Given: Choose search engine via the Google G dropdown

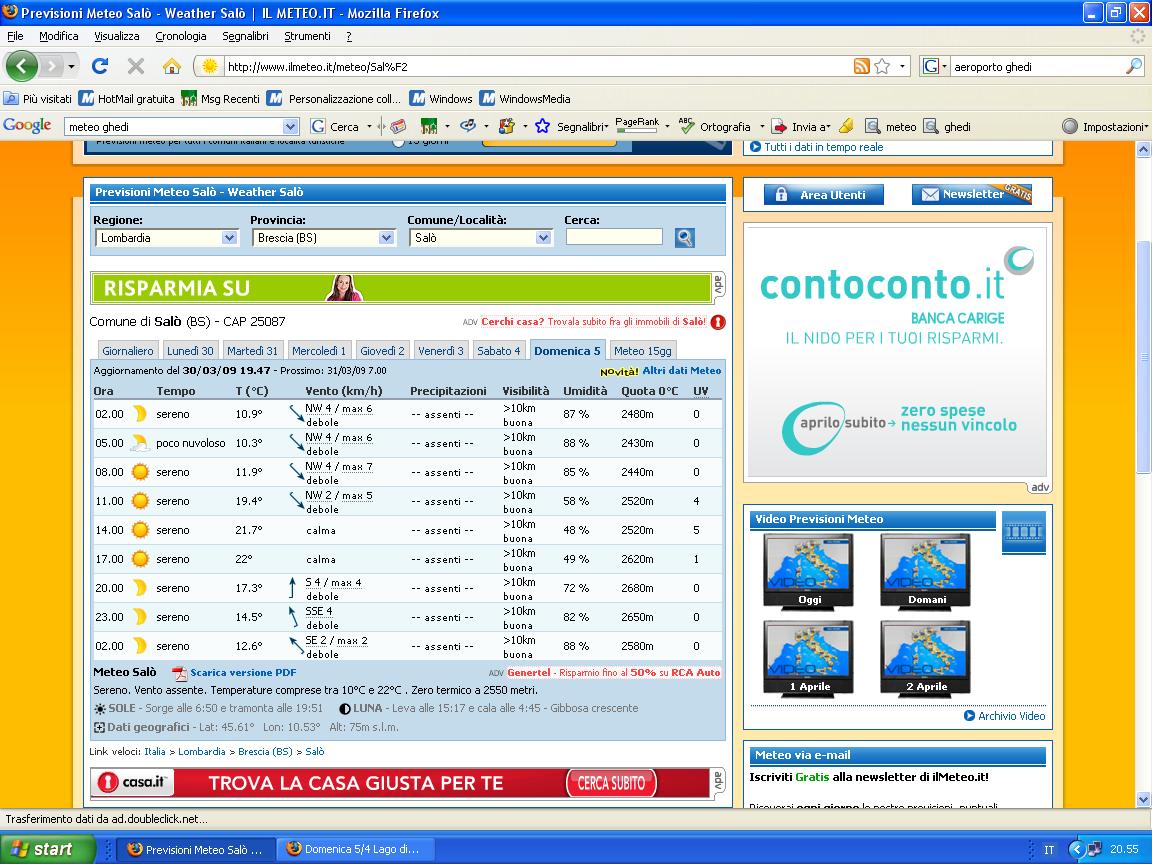Looking at the screenshot, I should tap(934, 66).
